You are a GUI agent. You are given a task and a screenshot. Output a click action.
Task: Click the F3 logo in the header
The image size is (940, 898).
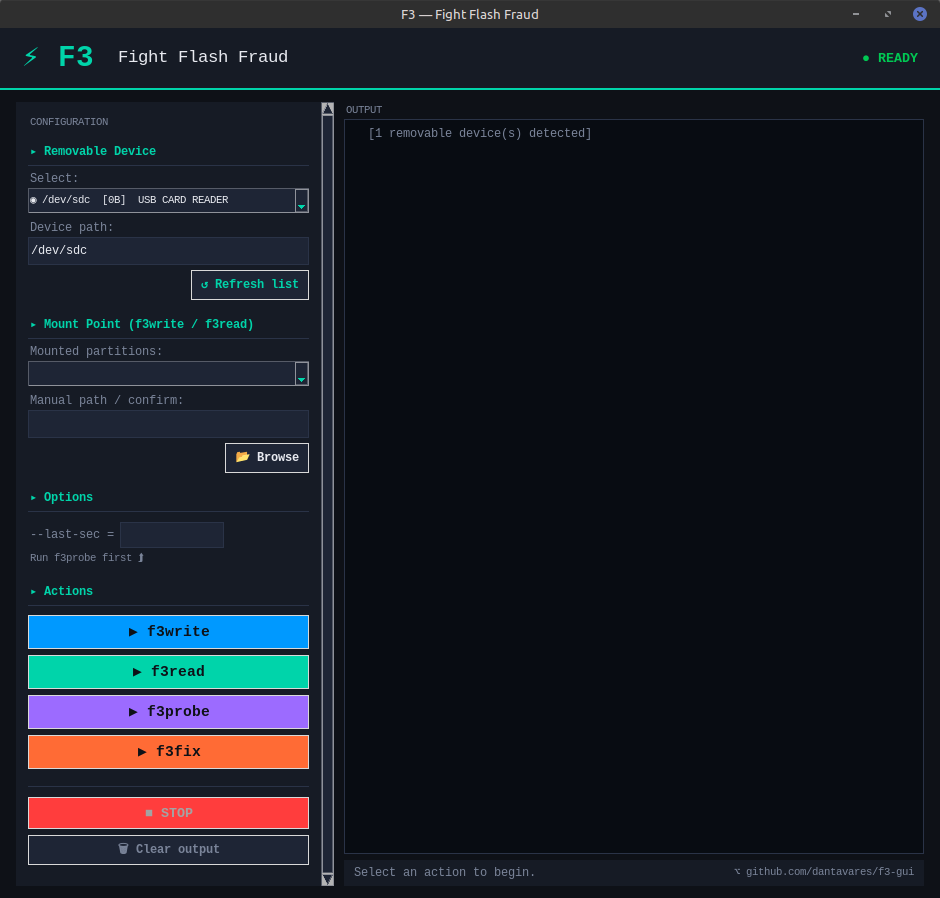75,57
